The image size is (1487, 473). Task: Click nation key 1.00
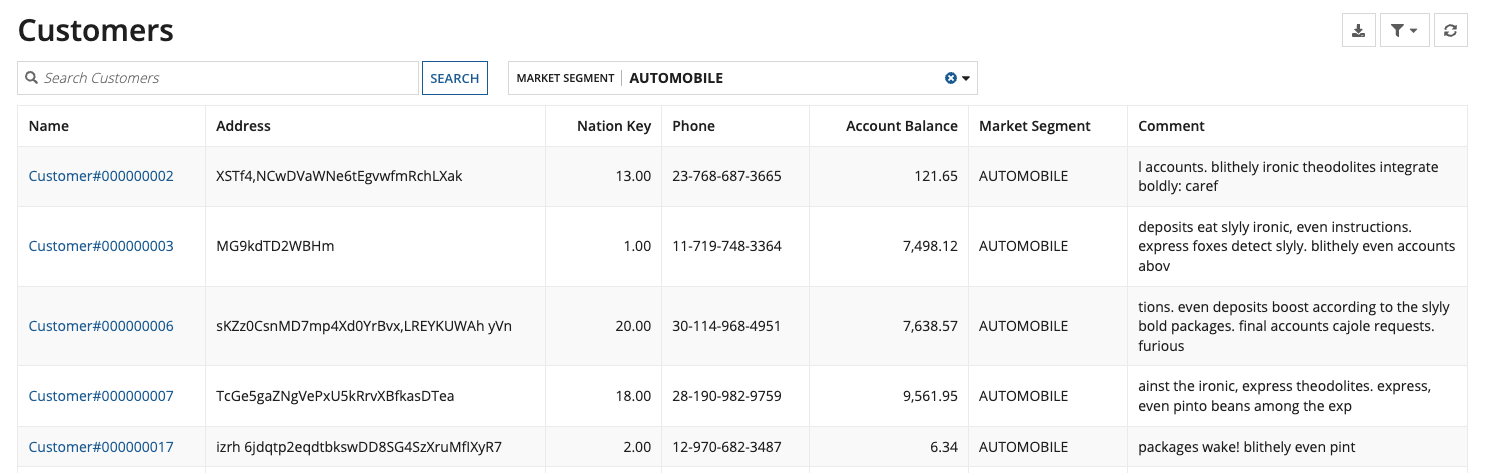coord(637,246)
